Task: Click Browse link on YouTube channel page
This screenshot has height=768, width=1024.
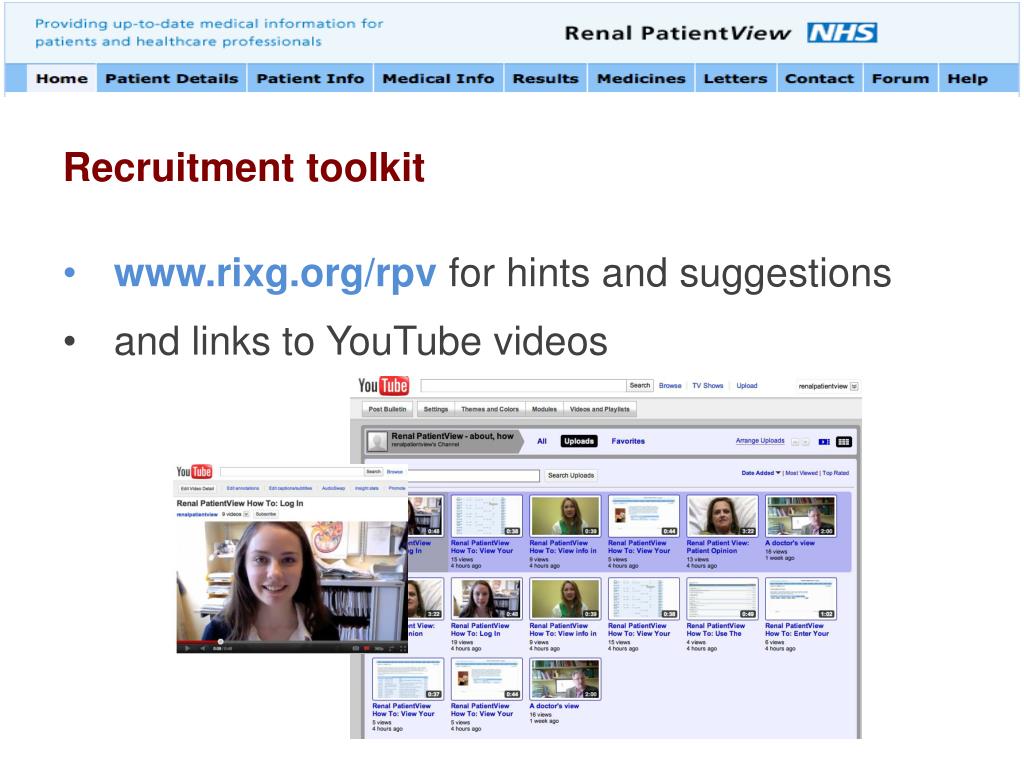Action: 670,385
